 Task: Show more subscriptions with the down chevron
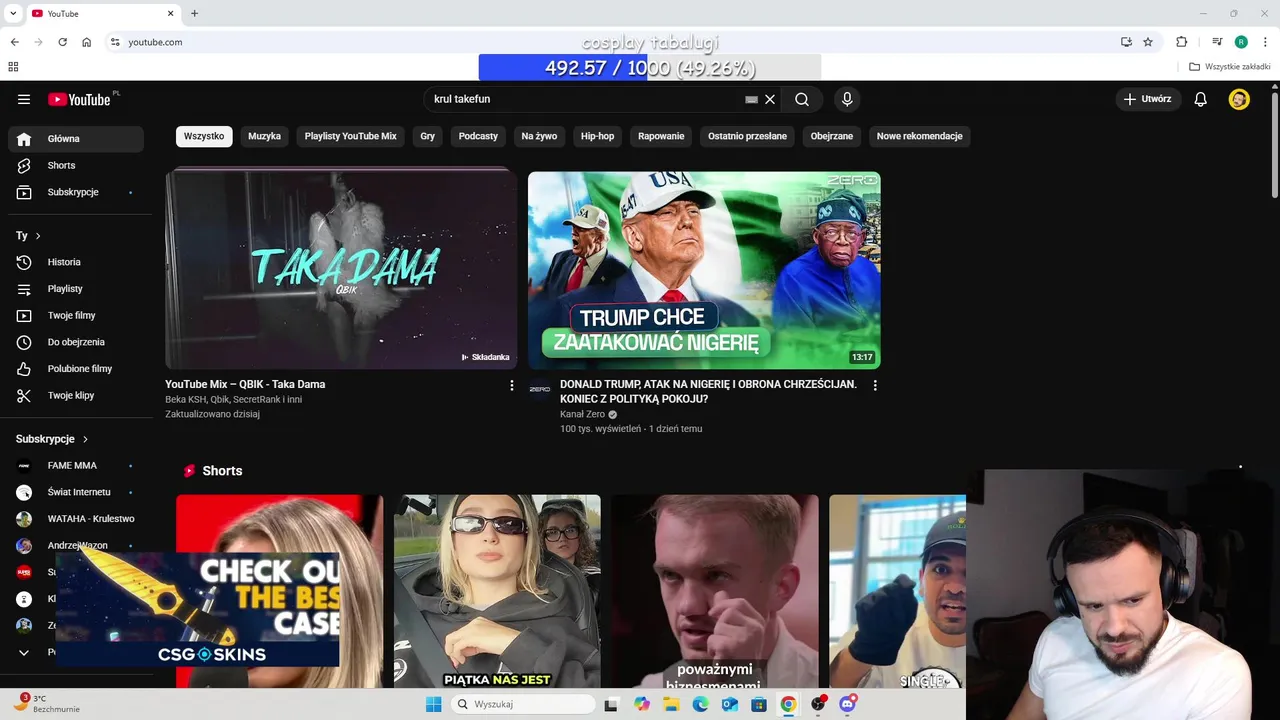(24, 652)
